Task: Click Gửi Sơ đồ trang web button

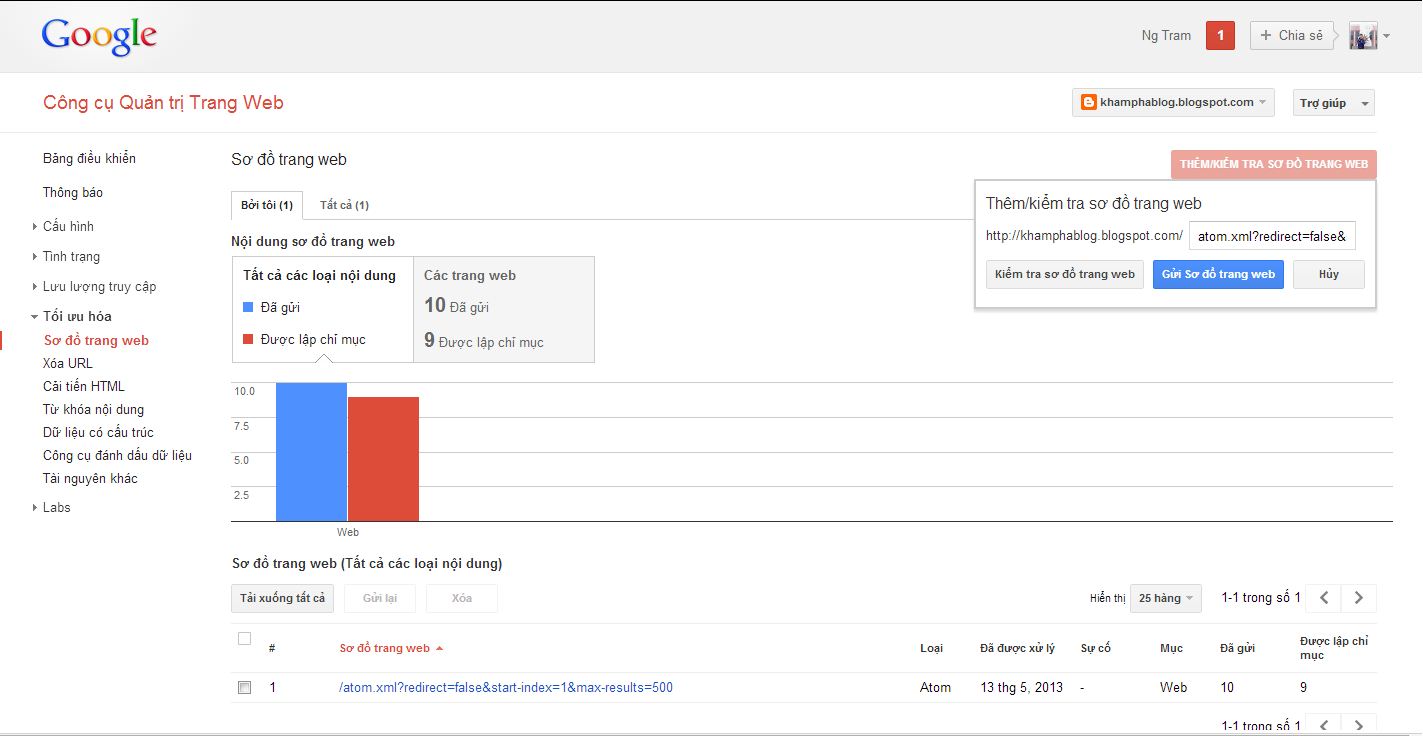Action: click(1218, 274)
